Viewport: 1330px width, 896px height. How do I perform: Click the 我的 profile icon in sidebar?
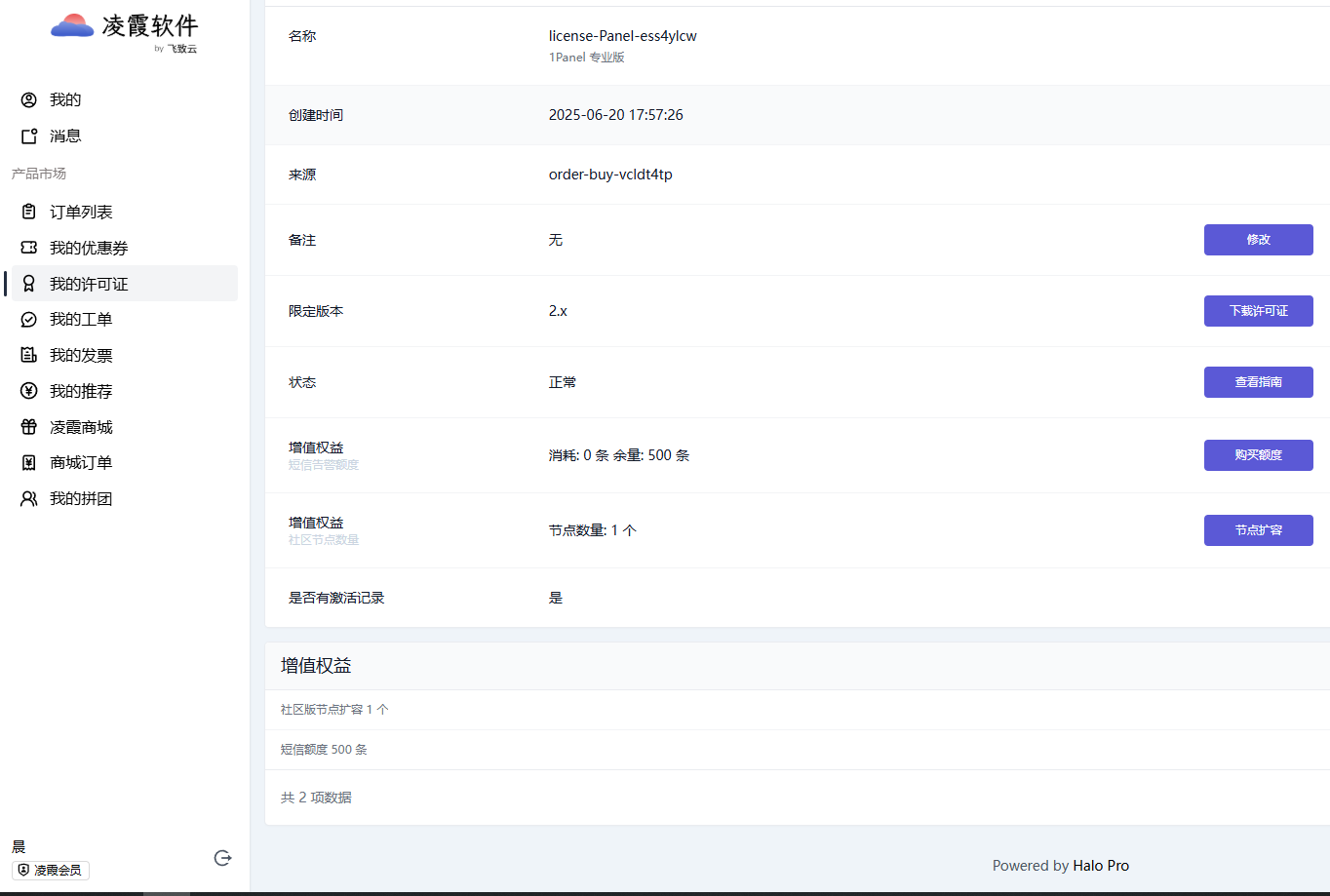coord(29,100)
